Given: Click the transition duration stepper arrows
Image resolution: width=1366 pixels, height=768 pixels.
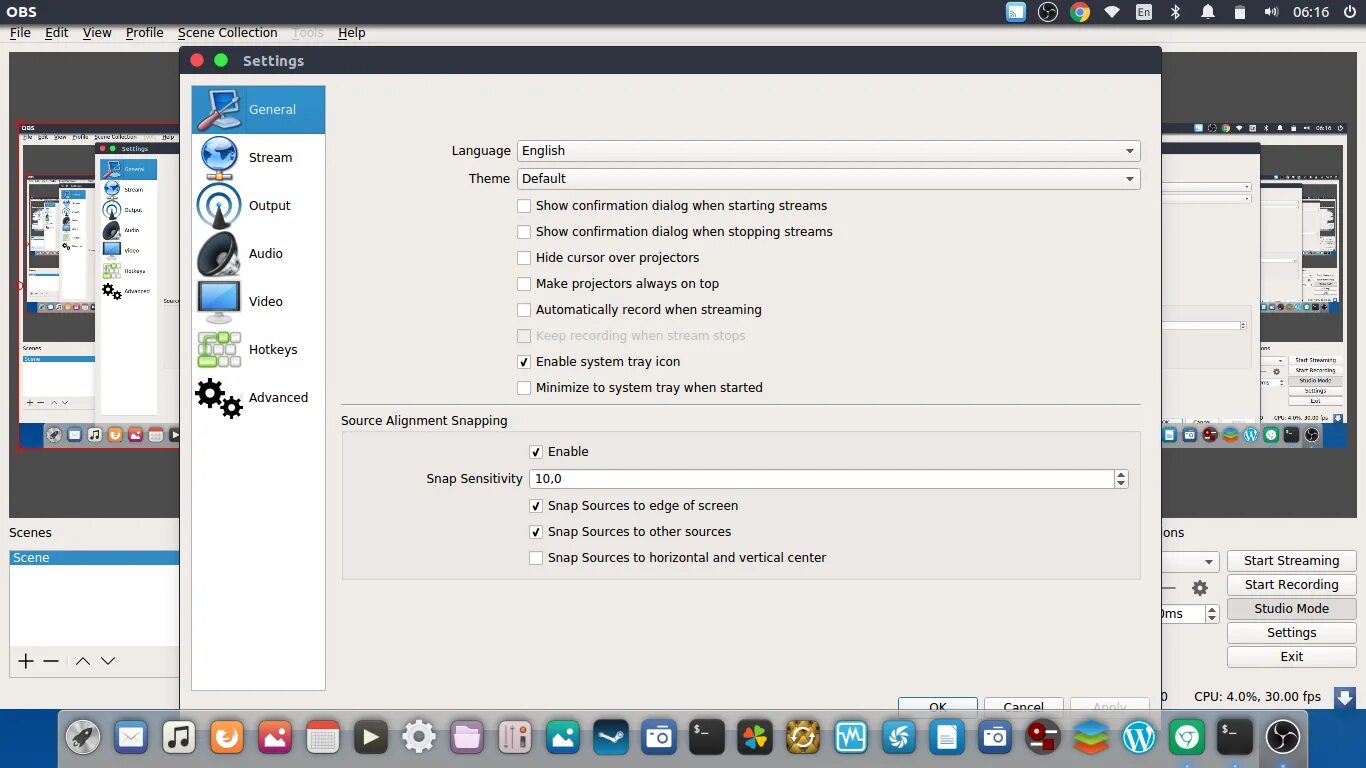Looking at the screenshot, I should [x=1212, y=614].
